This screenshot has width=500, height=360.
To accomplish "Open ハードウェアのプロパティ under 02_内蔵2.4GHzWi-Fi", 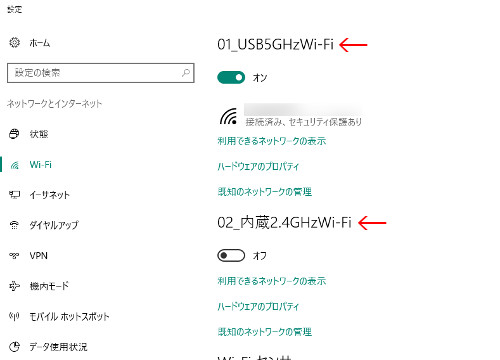I will click(258, 306).
